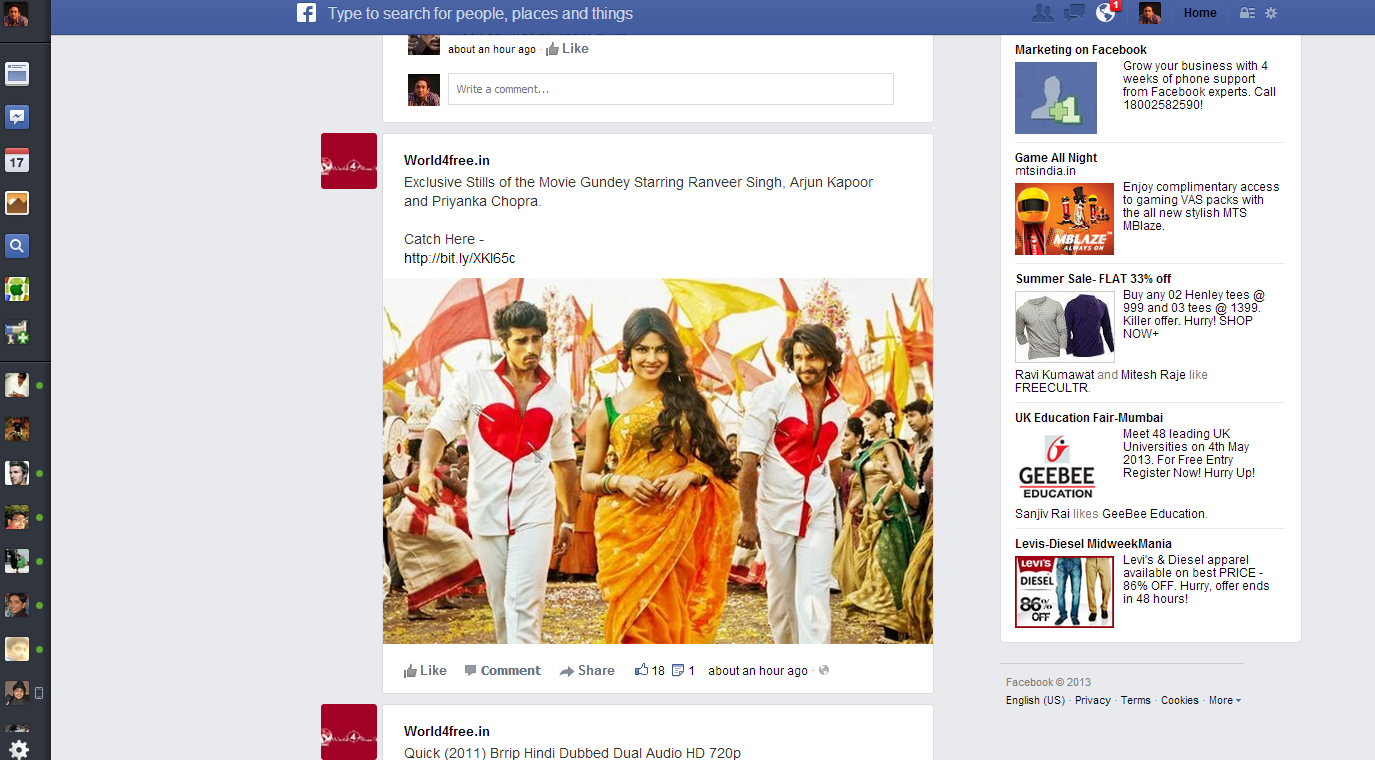The height and width of the screenshot is (760, 1375).
Task: Open first online friend in chat sidebar
Action: [x=17, y=385]
